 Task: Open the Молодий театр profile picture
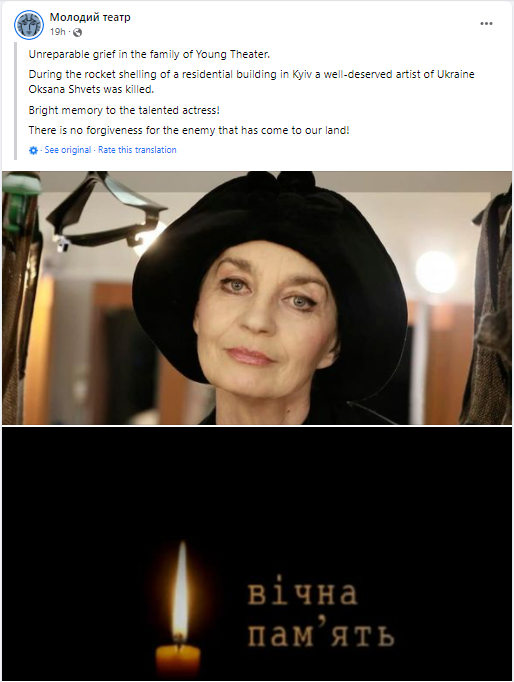pos(29,24)
